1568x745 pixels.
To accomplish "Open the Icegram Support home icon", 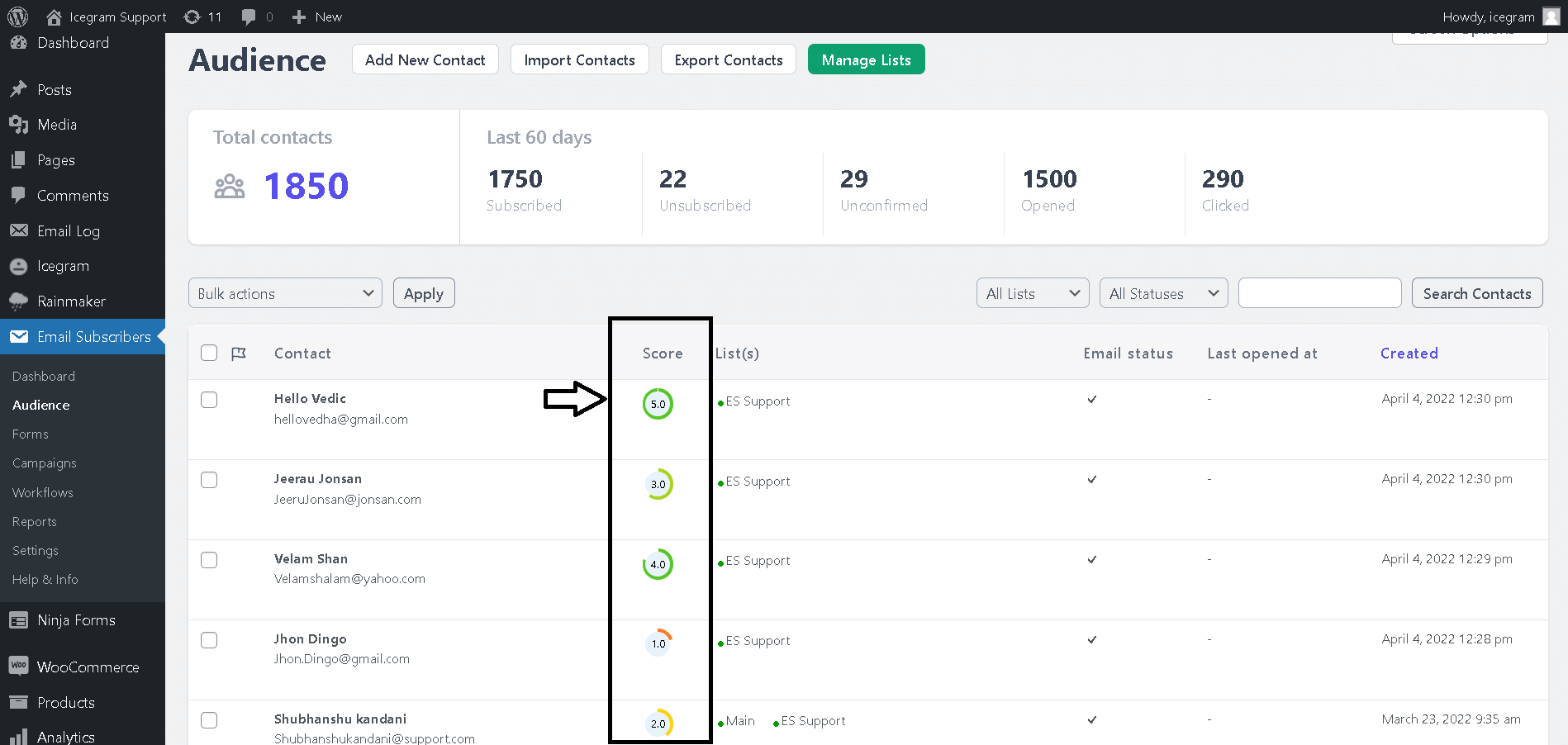I will pyautogui.click(x=54, y=17).
